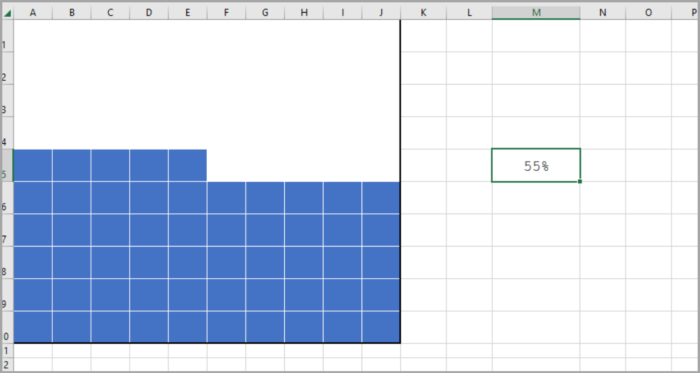The image size is (700, 373).
Task: Click the Select All corner triangle
Action: pyautogui.click(x=7, y=13)
